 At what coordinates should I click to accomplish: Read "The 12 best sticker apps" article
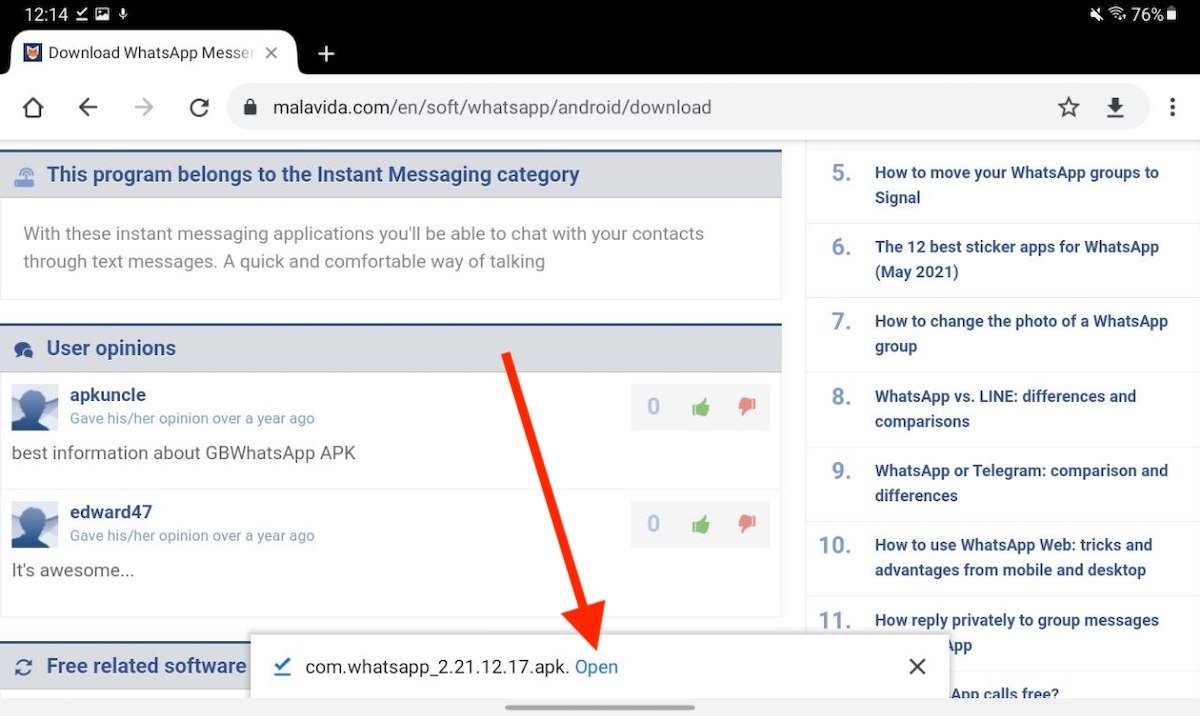pos(1015,259)
